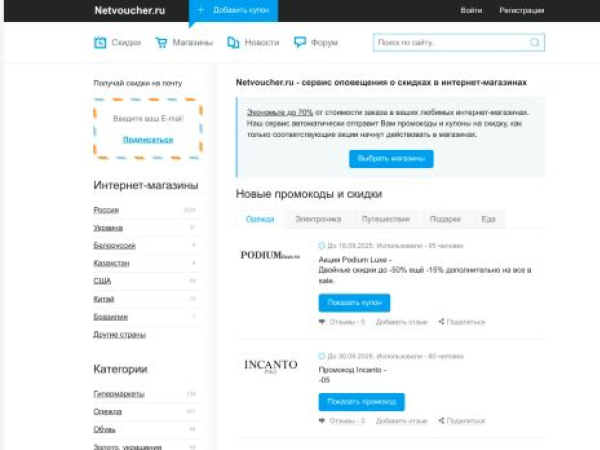
Task: Click share icon under Podium offer
Action: coord(442,322)
